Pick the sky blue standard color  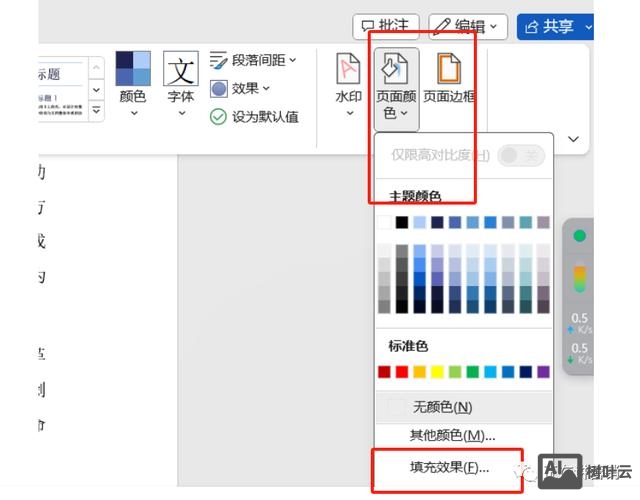click(x=490, y=372)
